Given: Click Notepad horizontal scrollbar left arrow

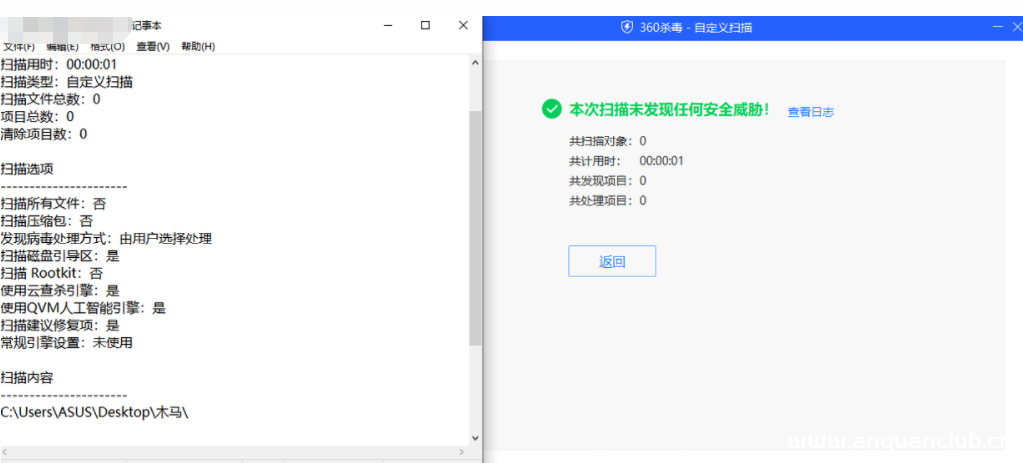Looking at the screenshot, I should [x=6, y=452].
